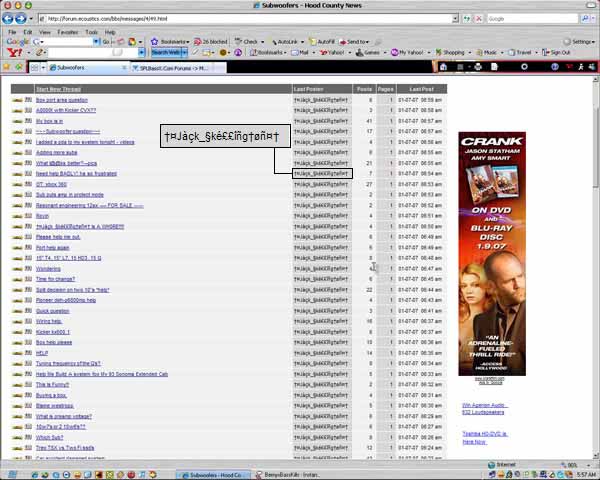
Task: Click the Google search box at top right
Action: [532, 18]
